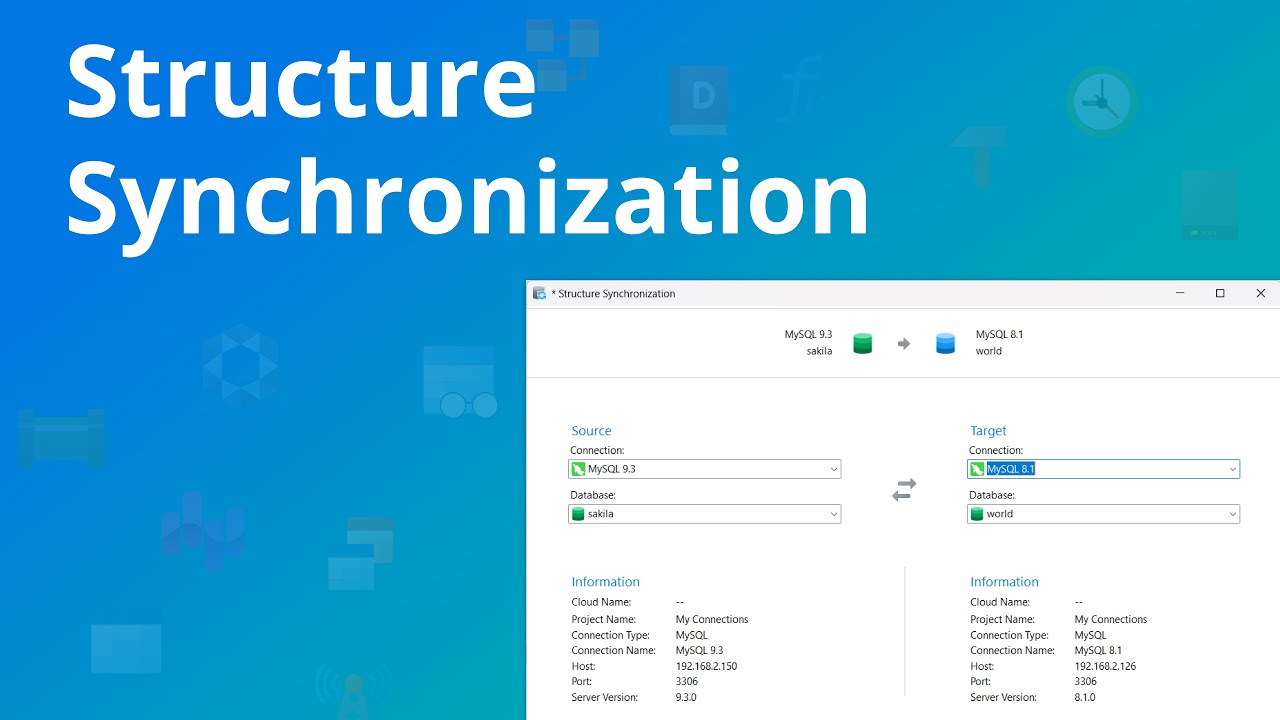The height and width of the screenshot is (720, 1280).
Task: Click the server version value 8.1.0
Action: 1085,697
